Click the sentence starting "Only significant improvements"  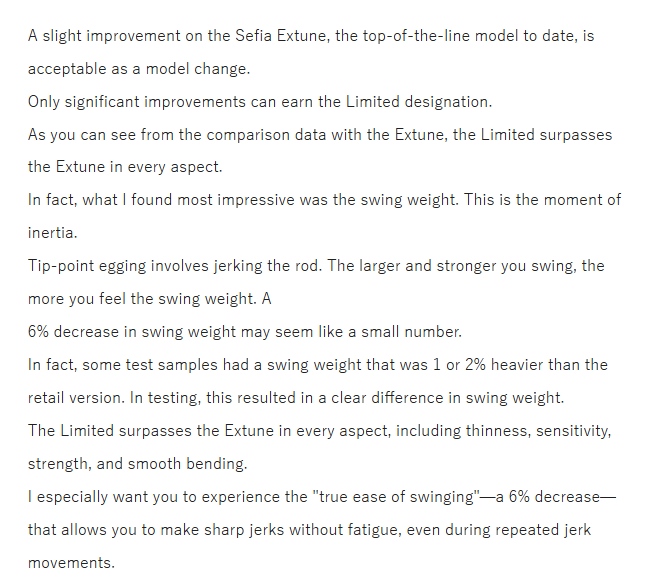[260, 103]
